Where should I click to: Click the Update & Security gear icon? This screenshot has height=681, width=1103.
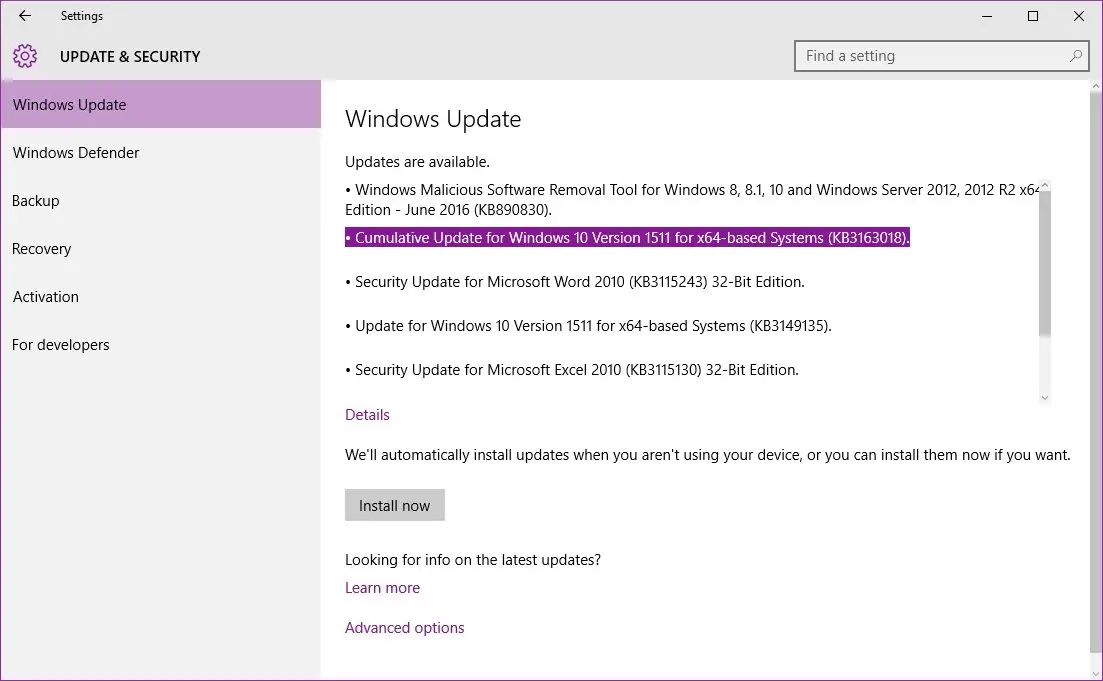point(25,56)
